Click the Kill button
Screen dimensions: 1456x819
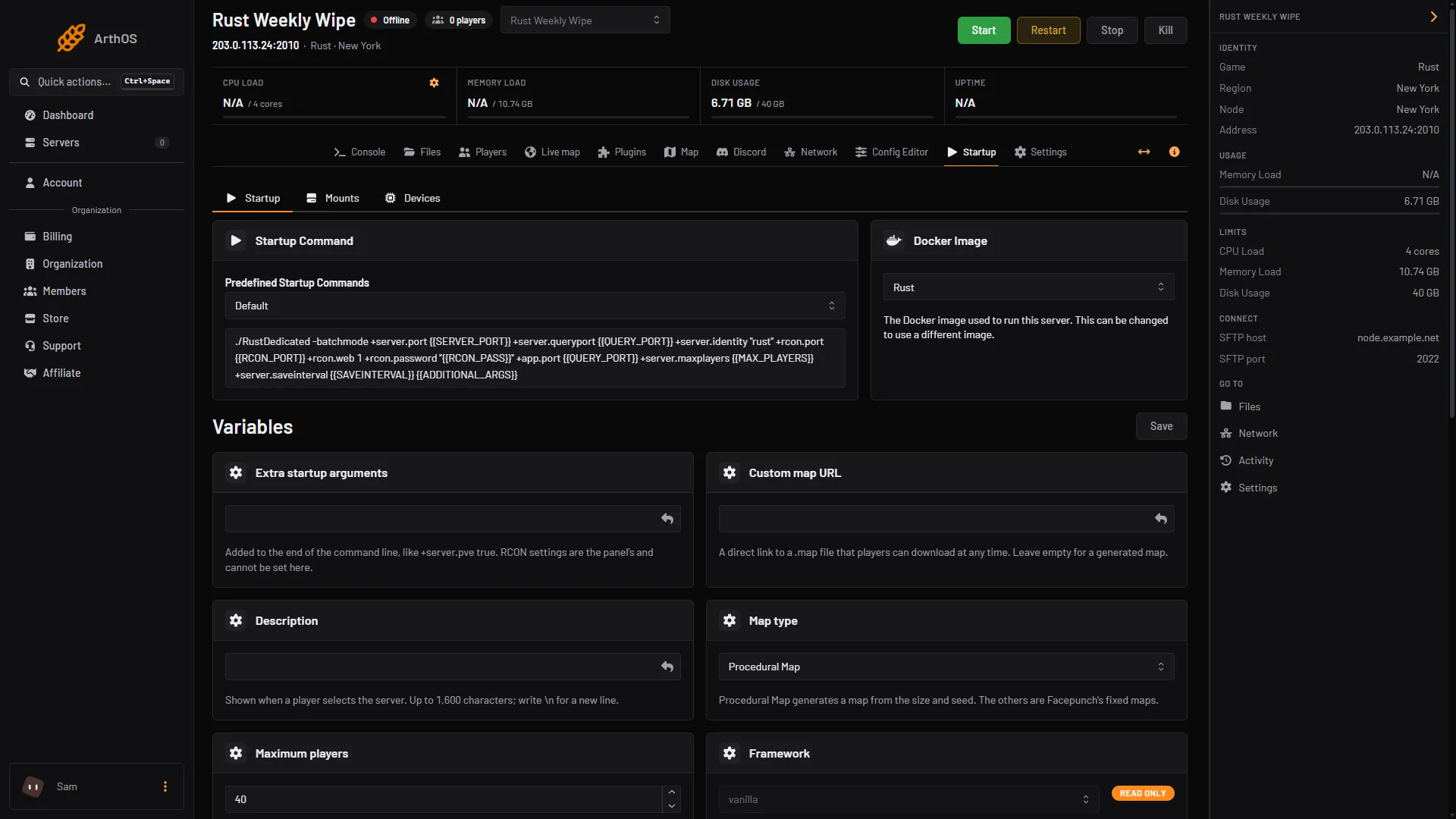click(x=1166, y=30)
